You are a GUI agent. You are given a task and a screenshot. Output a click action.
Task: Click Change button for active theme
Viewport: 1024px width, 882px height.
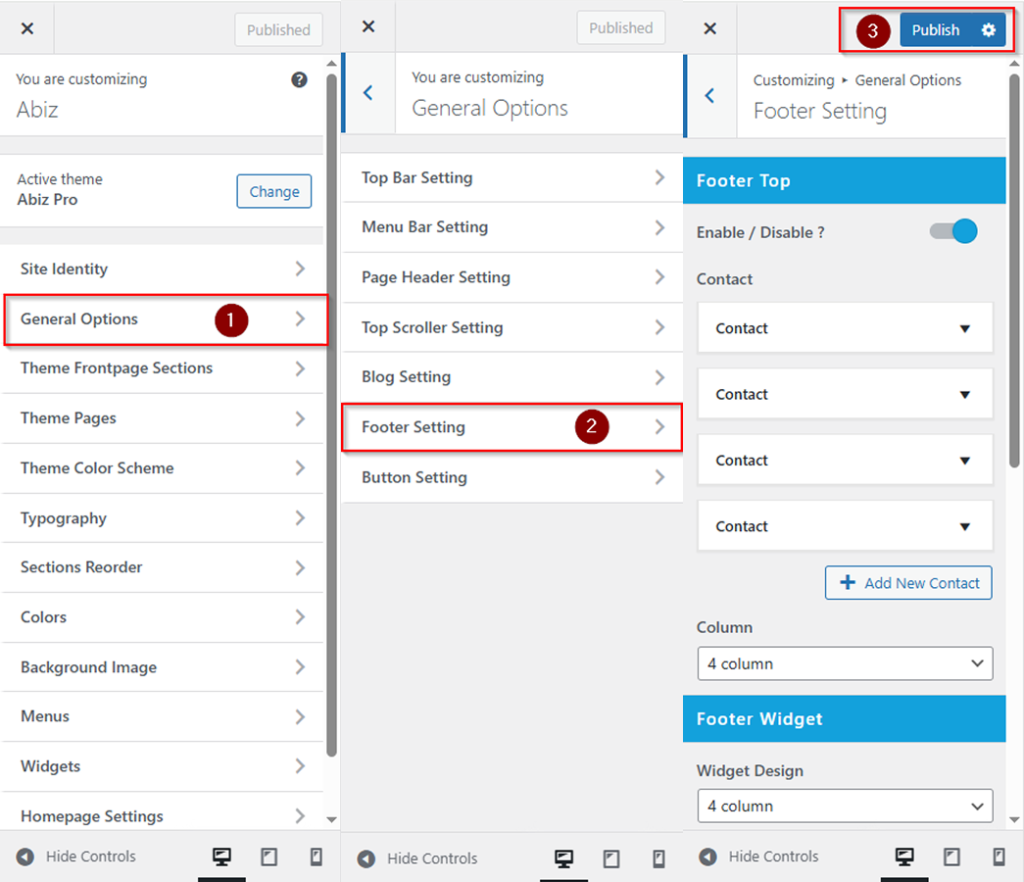tap(274, 192)
